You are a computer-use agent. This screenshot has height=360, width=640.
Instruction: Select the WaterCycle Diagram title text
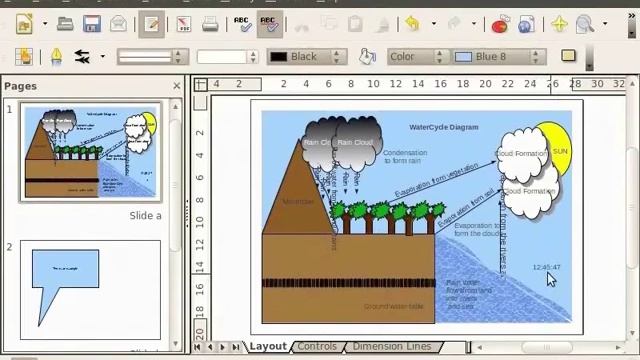click(x=444, y=127)
